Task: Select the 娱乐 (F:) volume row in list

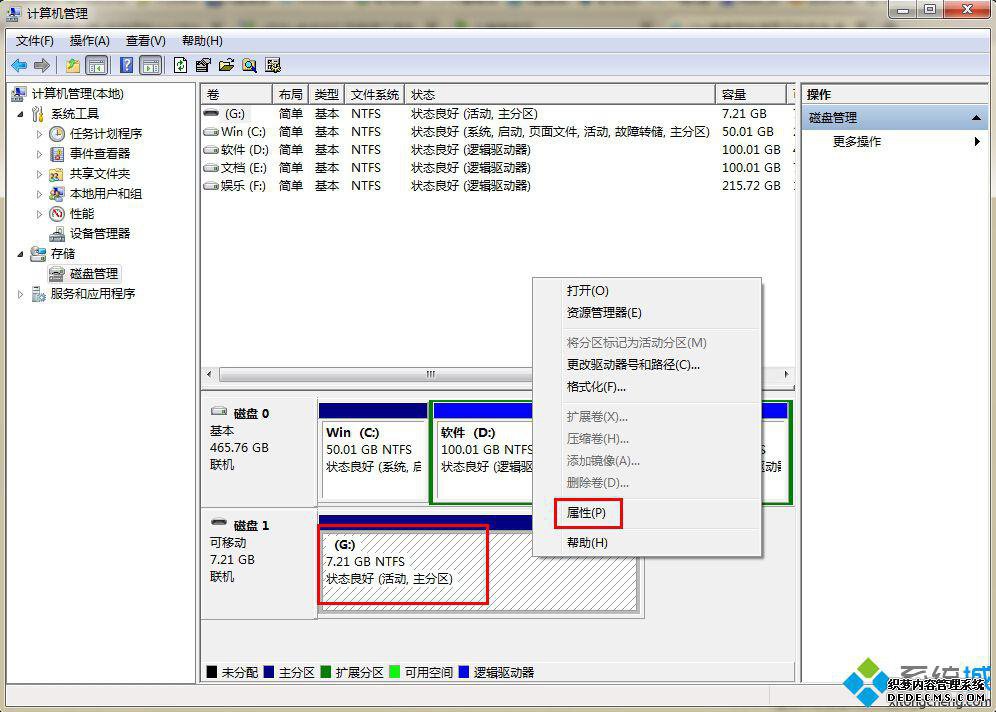Action: pos(497,185)
